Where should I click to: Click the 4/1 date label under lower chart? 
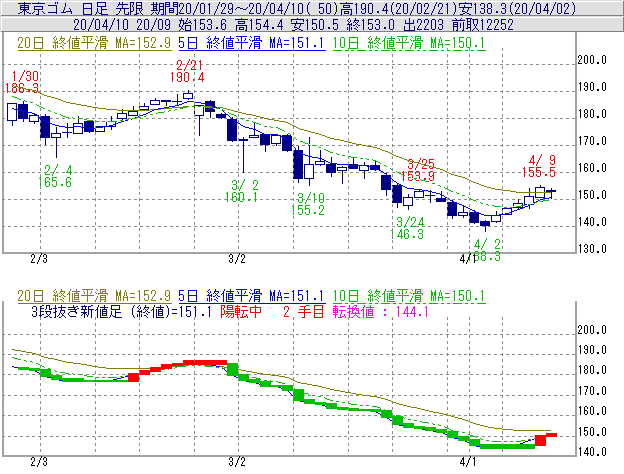pyautogui.click(x=468, y=462)
